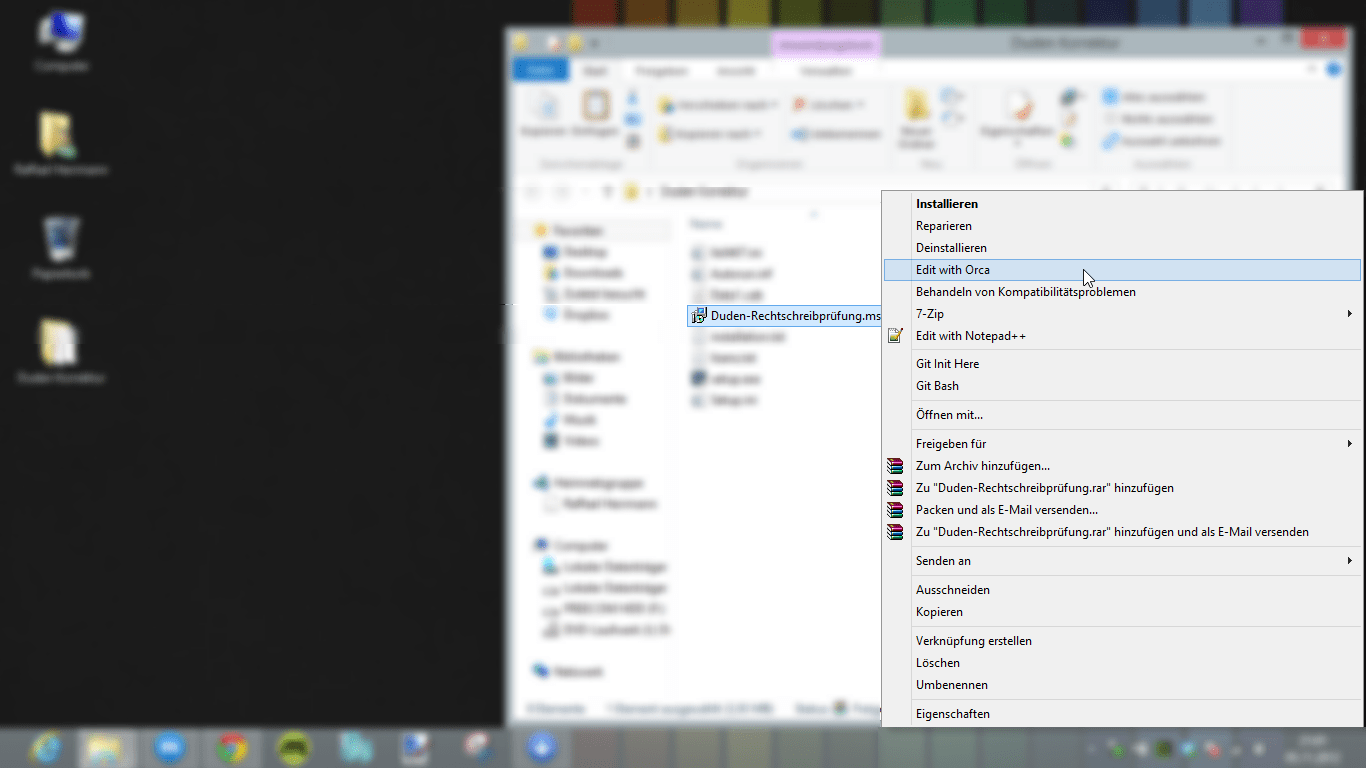
Task: Click the File Explorer taskbar icon
Action: click(x=103, y=747)
